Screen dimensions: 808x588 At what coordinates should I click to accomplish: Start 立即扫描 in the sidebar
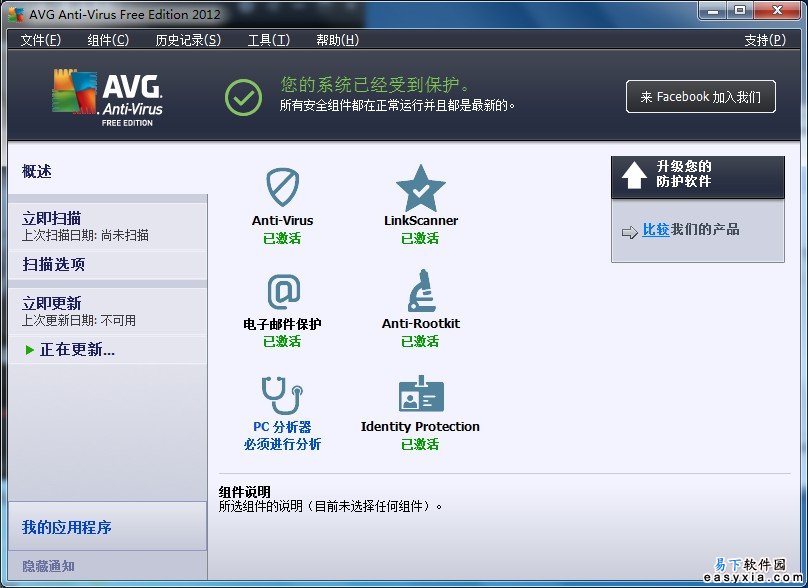coord(52,218)
